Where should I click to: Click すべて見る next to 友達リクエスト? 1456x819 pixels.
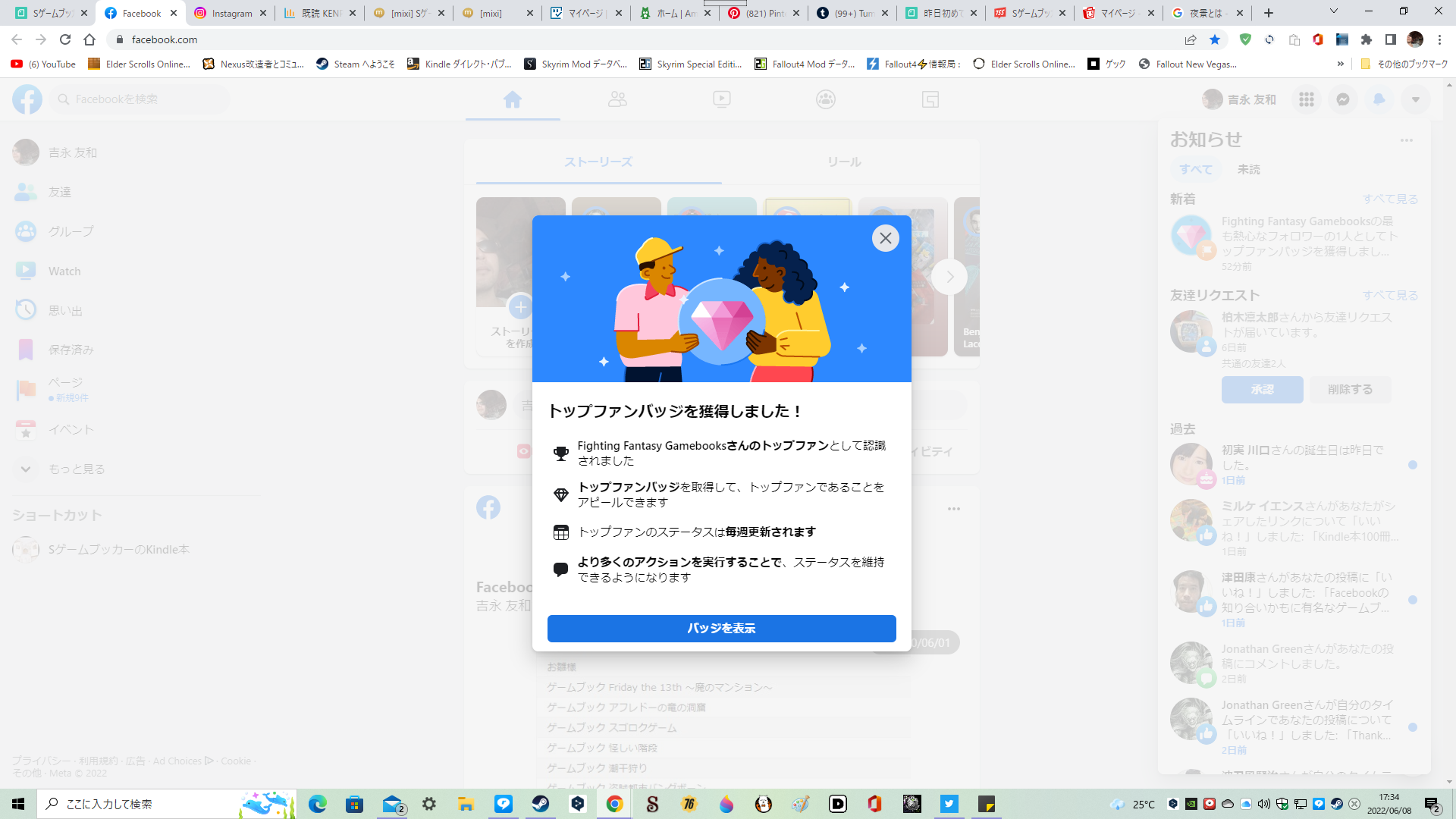click(x=1390, y=296)
